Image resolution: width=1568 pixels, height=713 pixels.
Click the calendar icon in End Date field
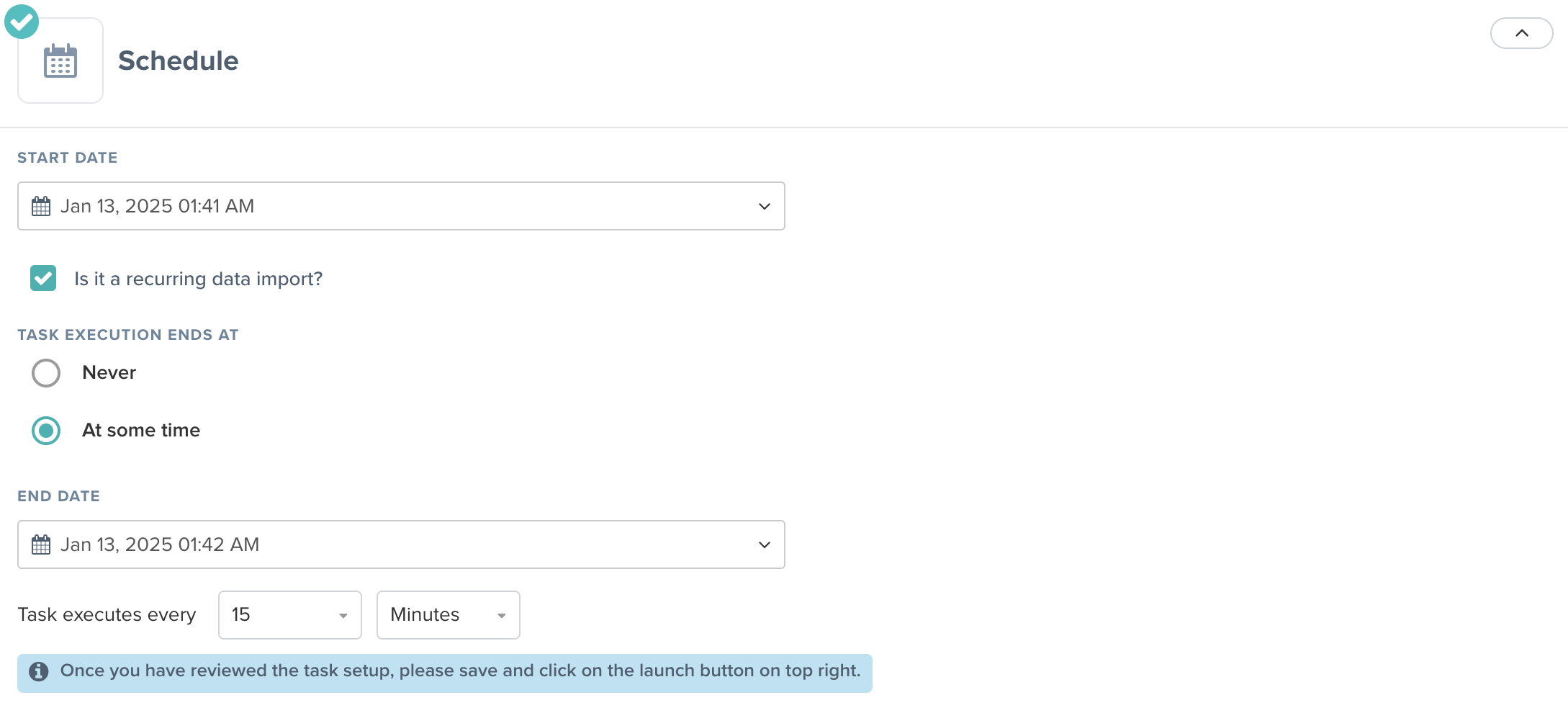(x=41, y=545)
